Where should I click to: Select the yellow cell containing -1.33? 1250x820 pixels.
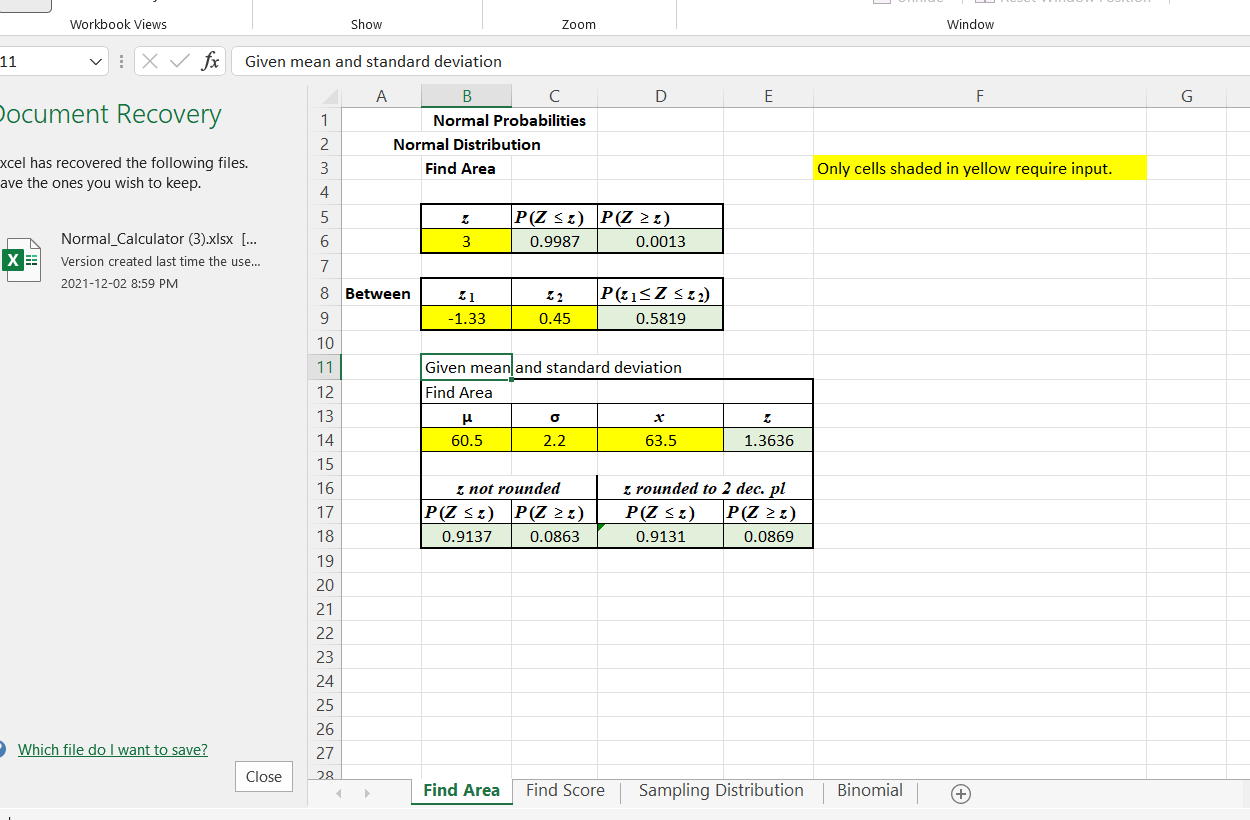466,318
